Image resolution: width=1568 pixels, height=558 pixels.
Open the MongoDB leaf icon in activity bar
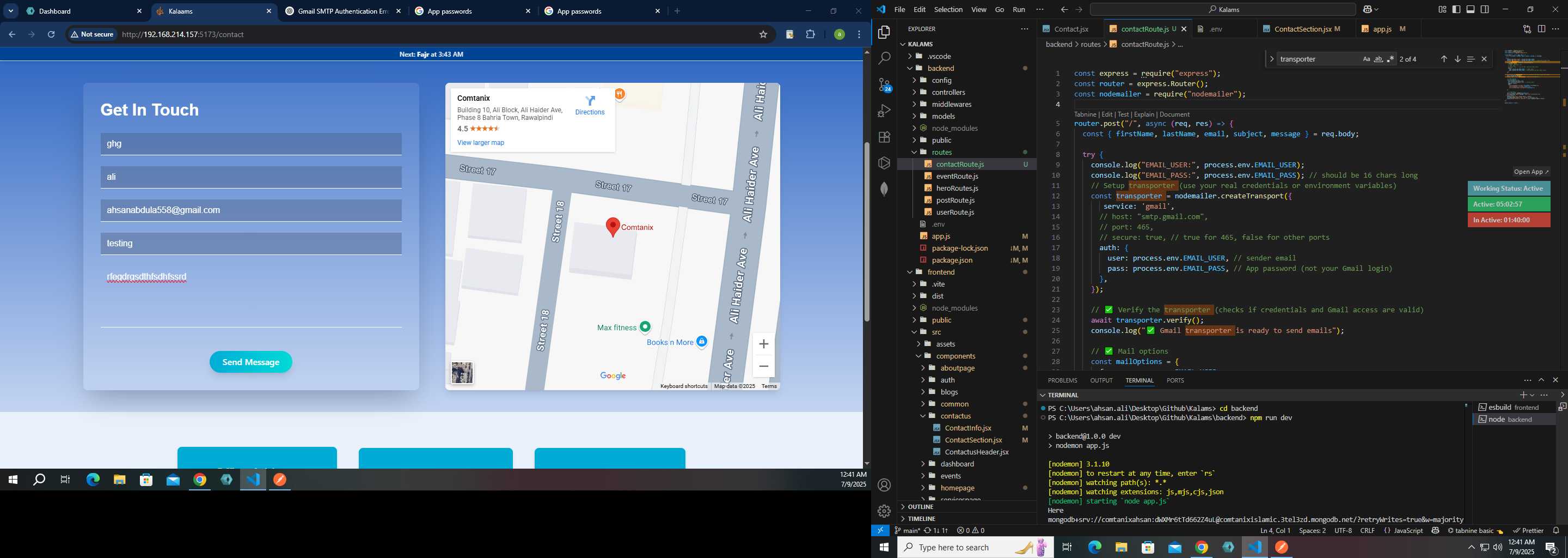point(884,189)
